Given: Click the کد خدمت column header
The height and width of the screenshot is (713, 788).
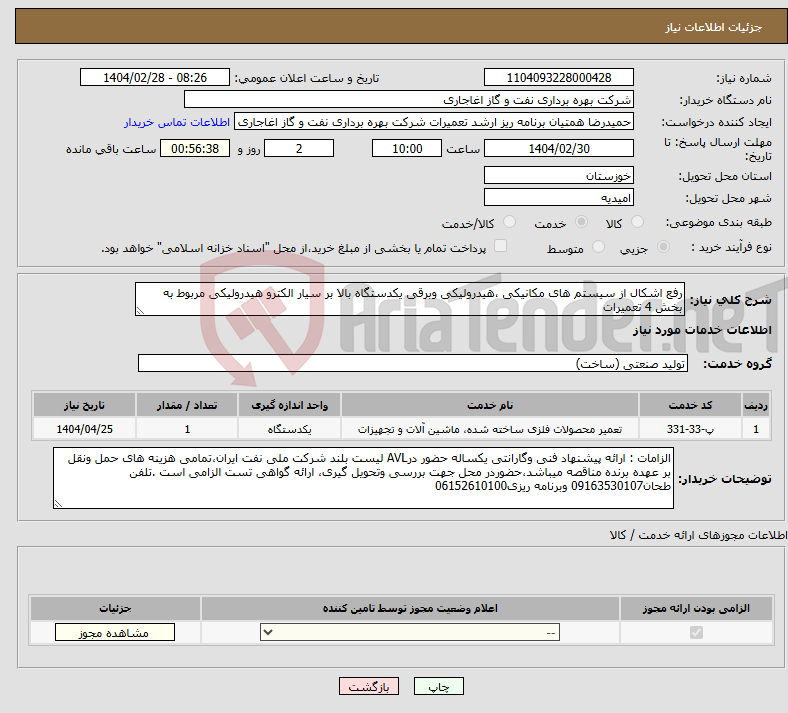Looking at the screenshot, I should 691,405.
